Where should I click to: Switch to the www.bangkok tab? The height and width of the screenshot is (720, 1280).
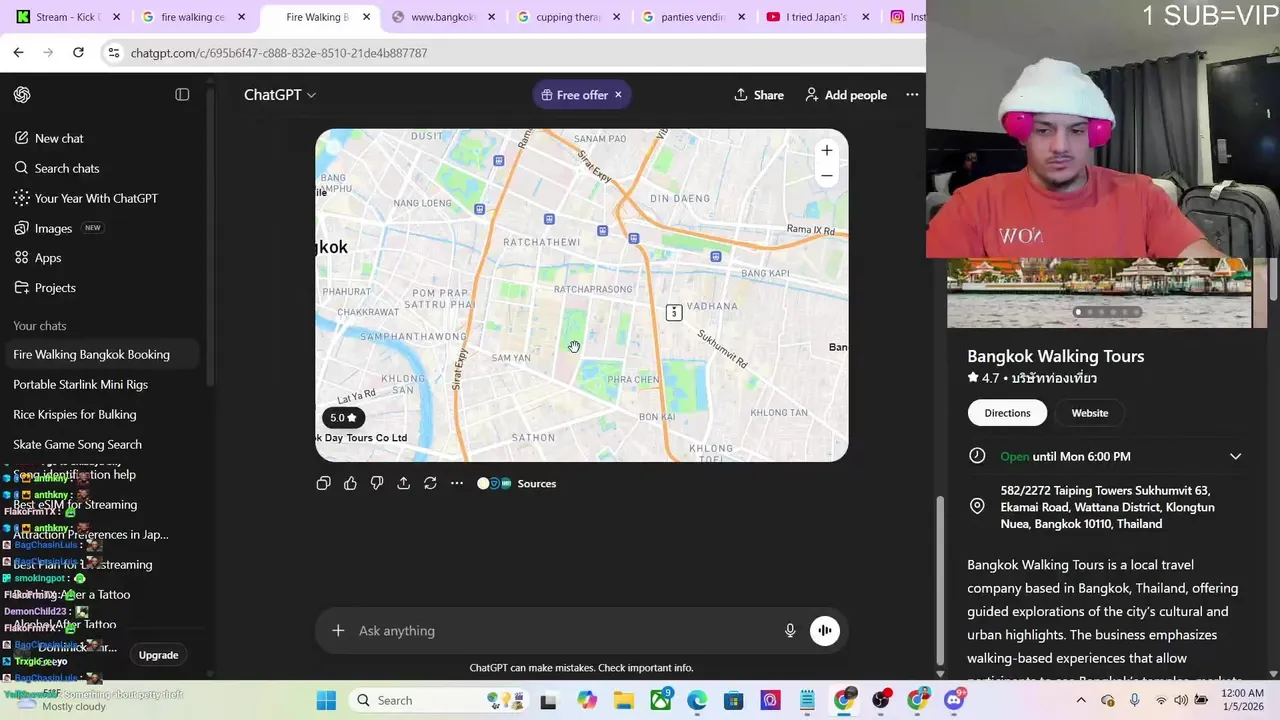pyautogui.click(x=443, y=17)
